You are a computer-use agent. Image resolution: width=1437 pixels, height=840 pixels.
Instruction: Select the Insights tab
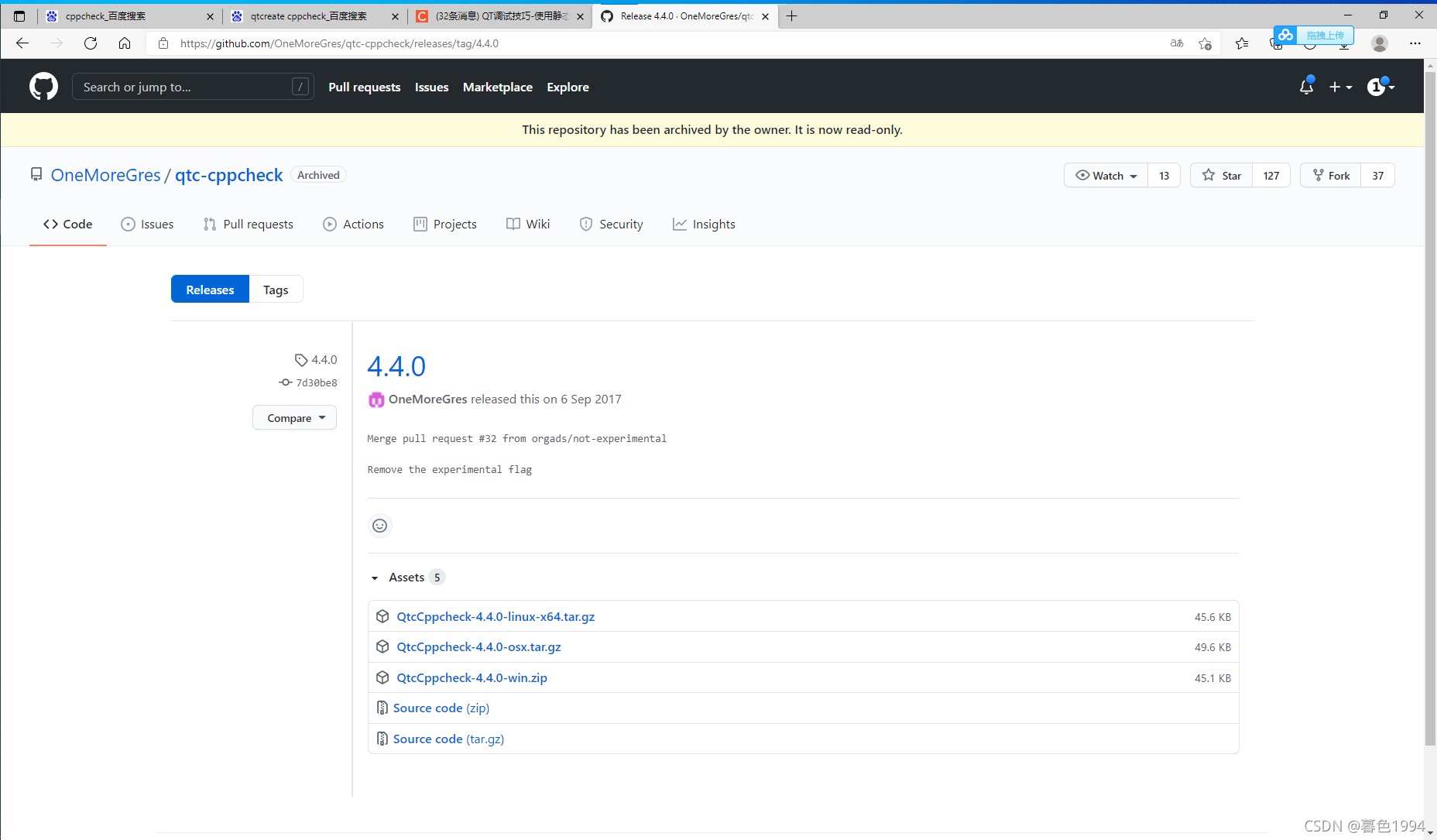click(x=704, y=224)
